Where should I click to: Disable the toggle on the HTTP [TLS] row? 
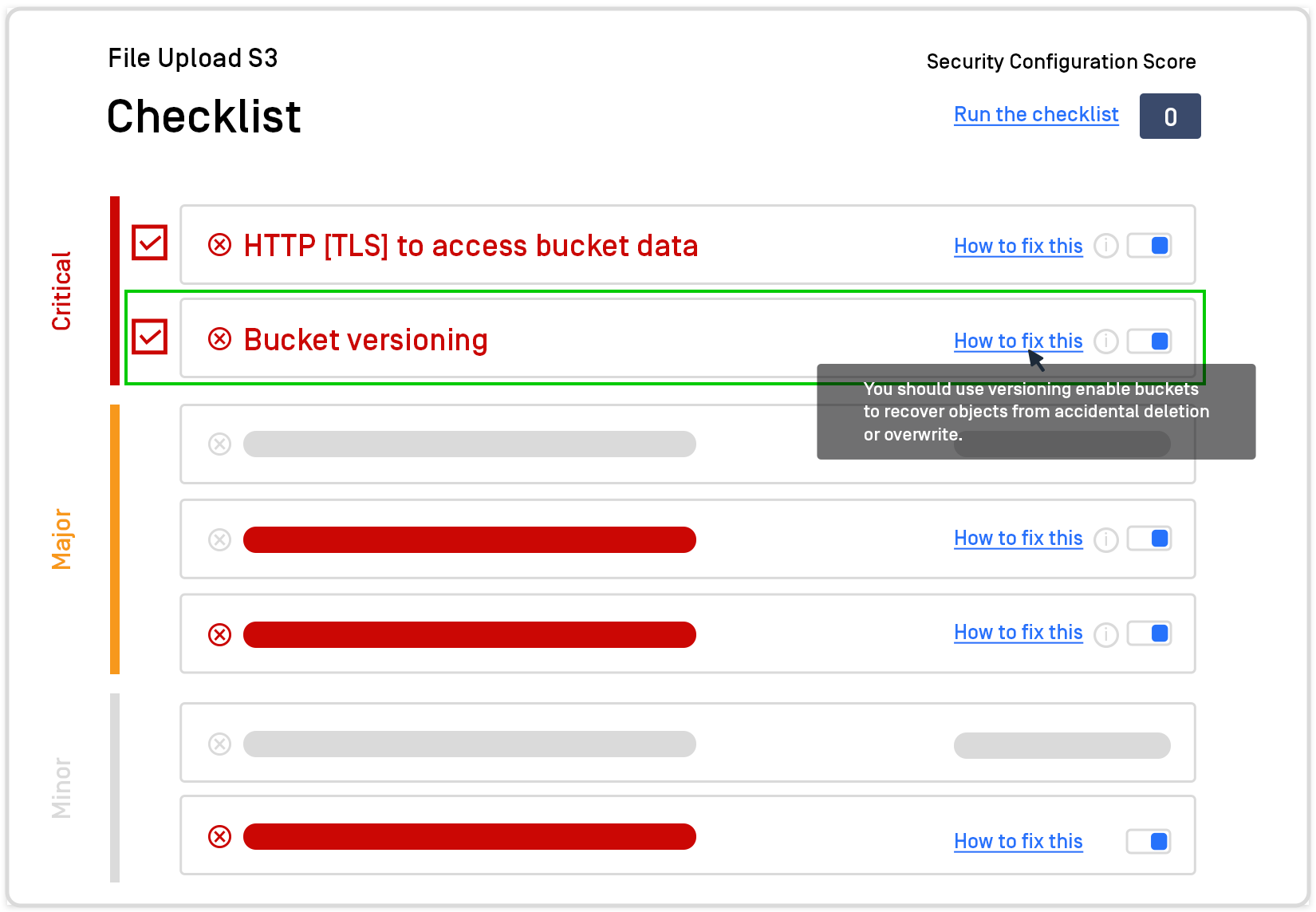pyautogui.click(x=1149, y=245)
